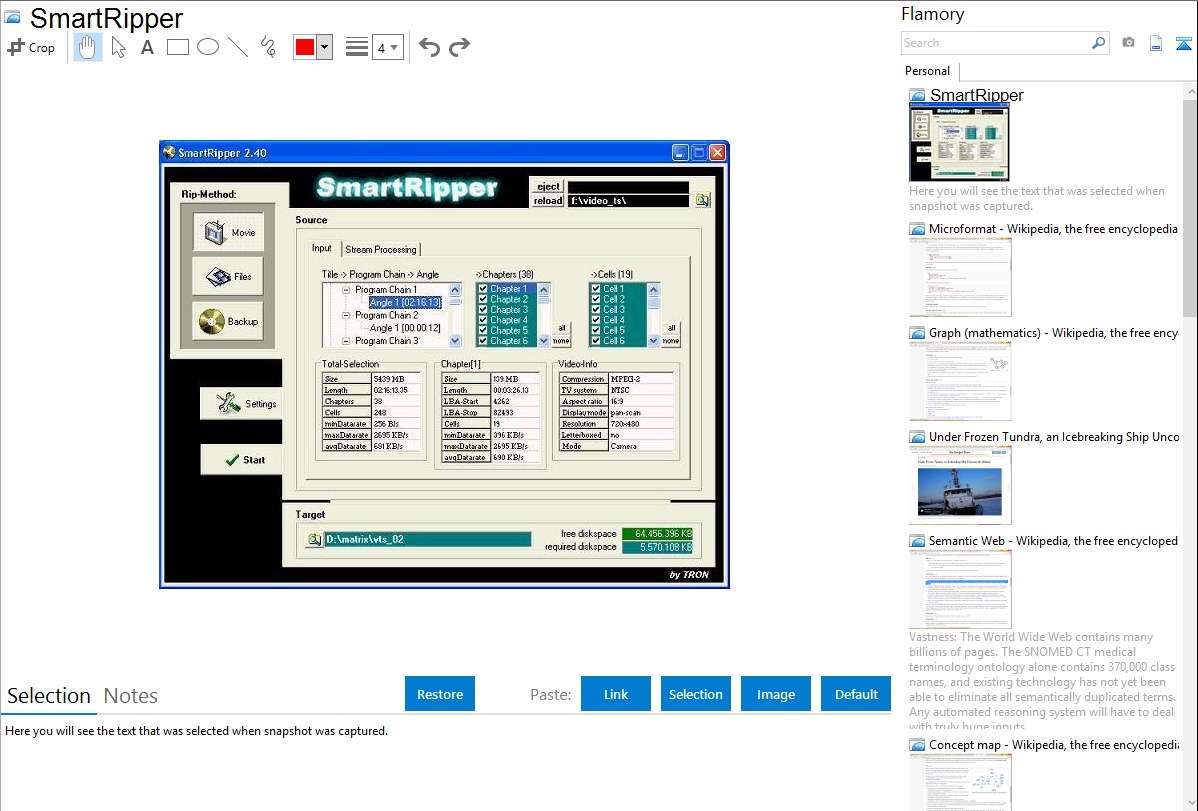Open the line width 4 dropdown
Image resolution: width=1198 pixels, height=811 pixels.
[x=388, y=47]
